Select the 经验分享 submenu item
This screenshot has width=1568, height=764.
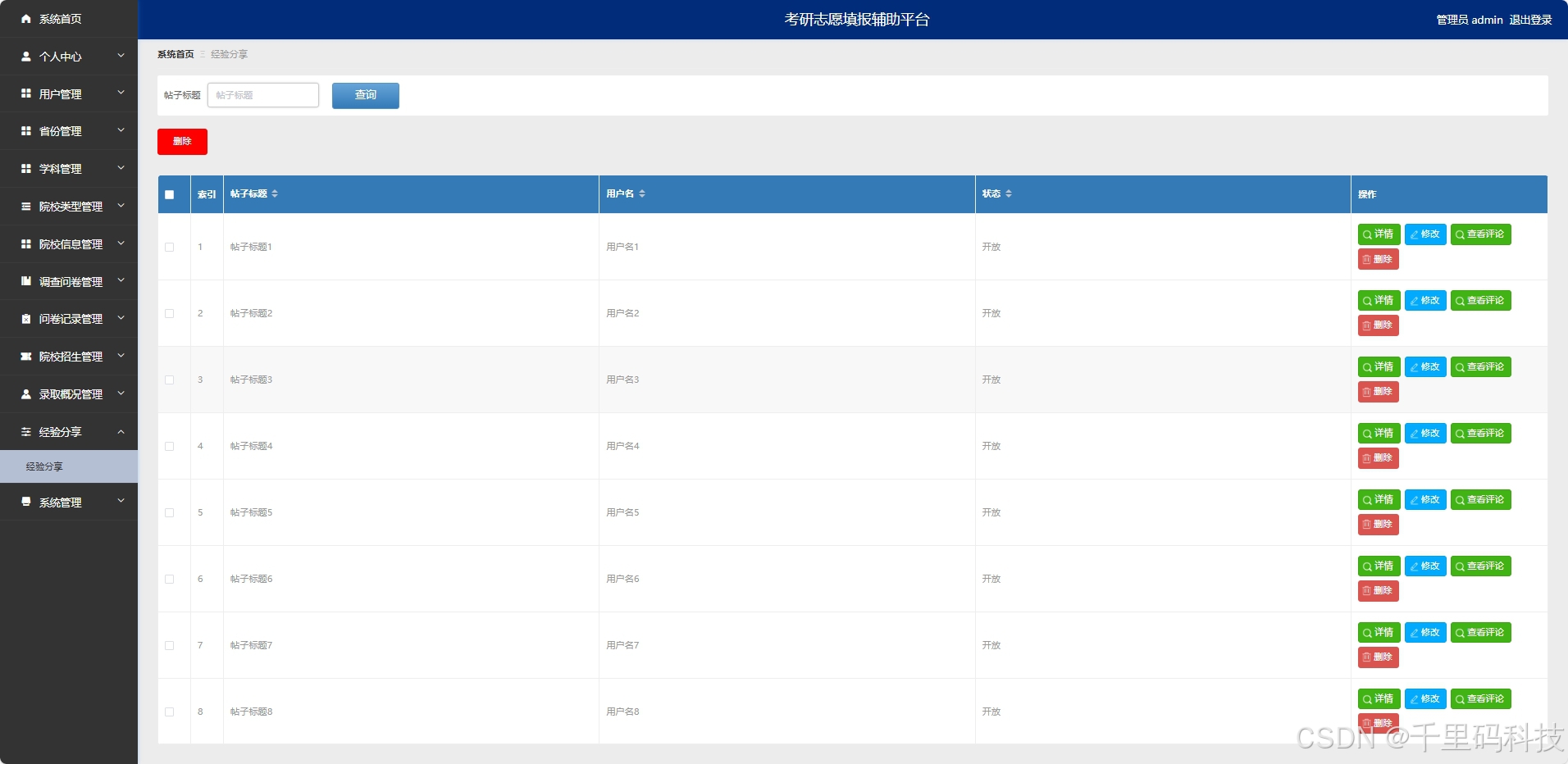pos(69,466)
